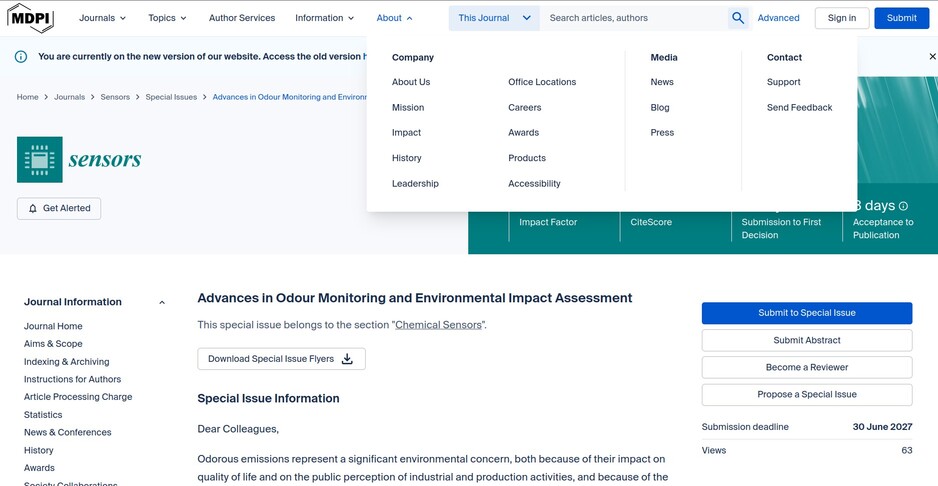This screenshot has width=938, height=486.
Task: Click the Submit button in header
Action: [x=902, y=18]
